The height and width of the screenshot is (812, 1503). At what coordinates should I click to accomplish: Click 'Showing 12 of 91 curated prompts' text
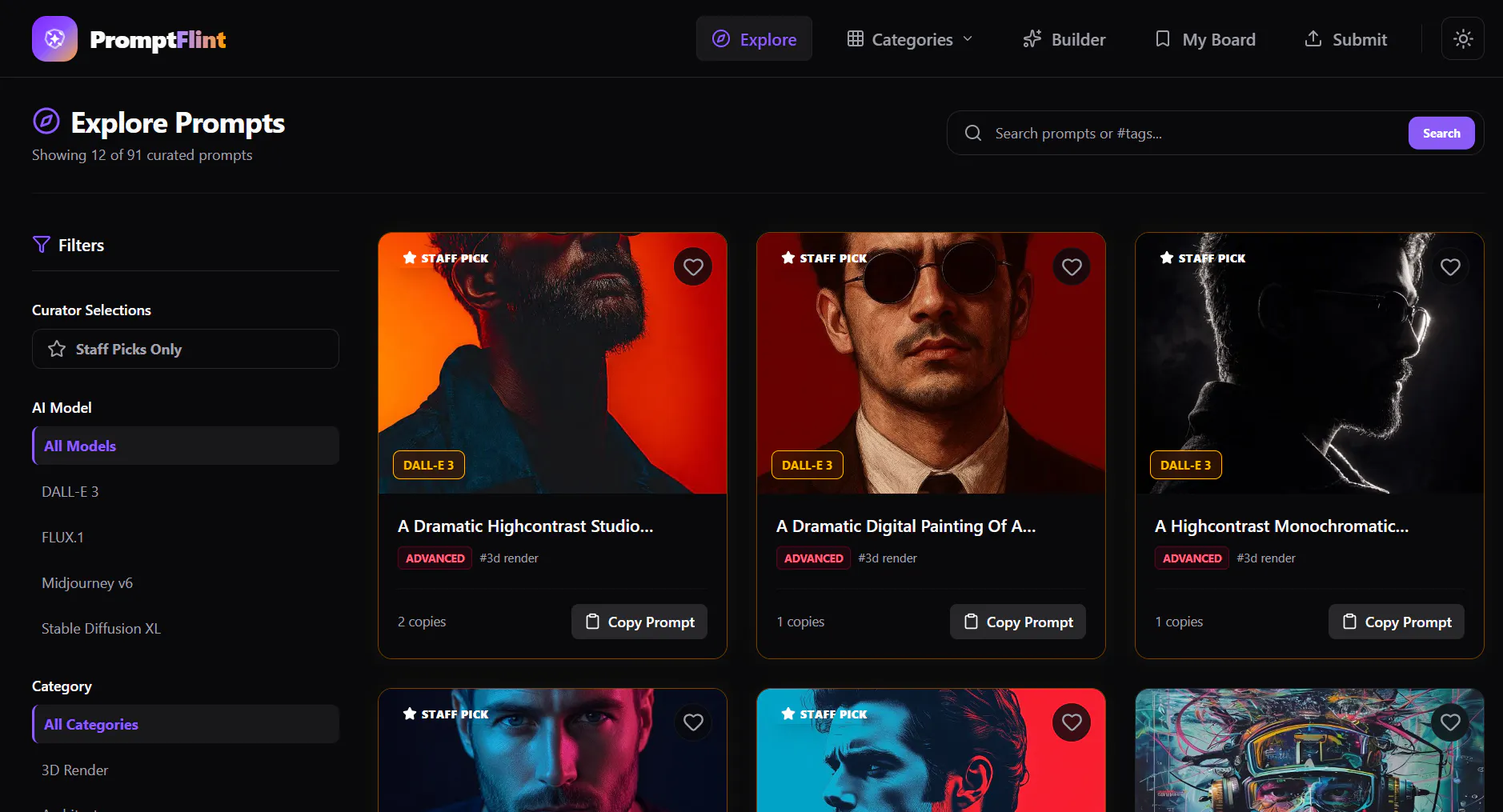coord(142,154)
